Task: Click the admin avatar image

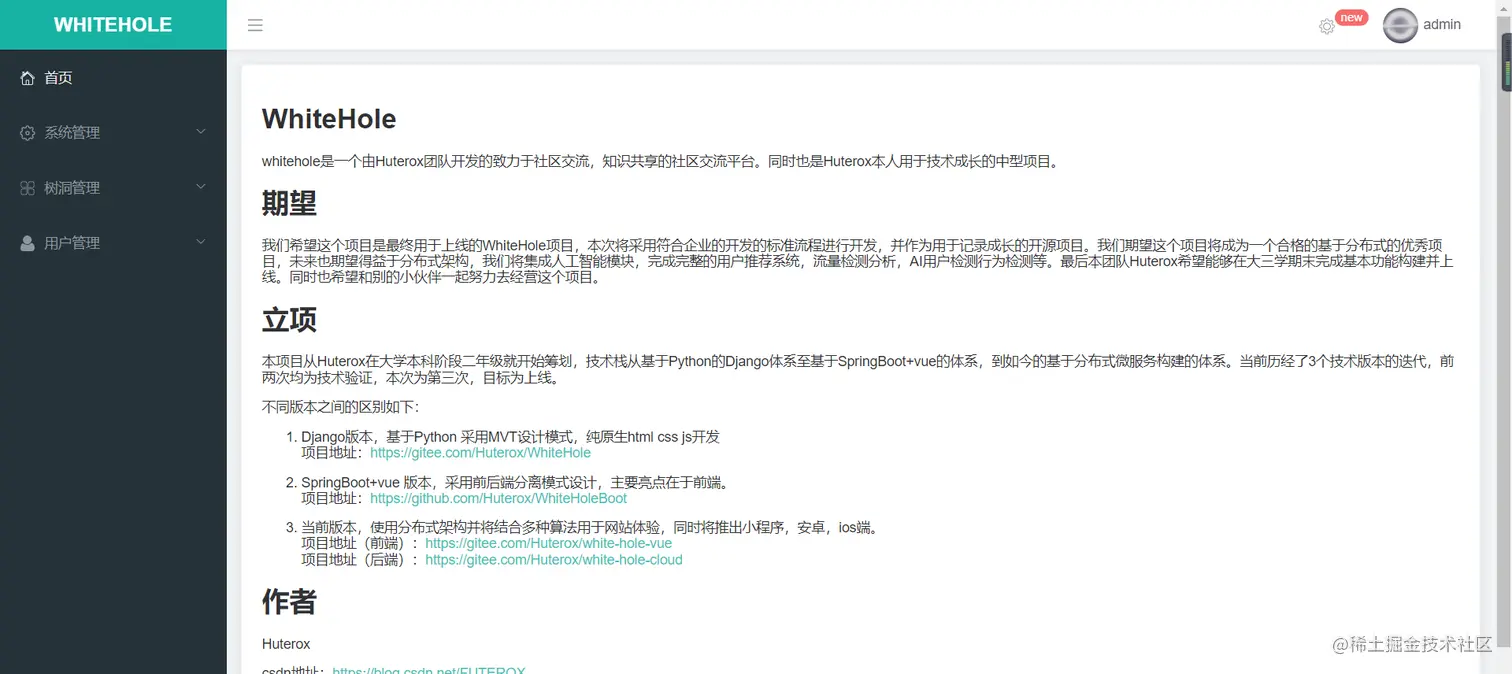Action: tap(1400, 25)
